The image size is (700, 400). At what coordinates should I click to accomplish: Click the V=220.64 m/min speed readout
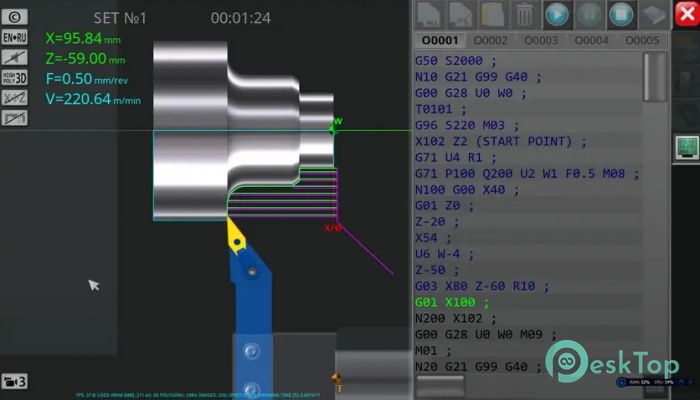pos(93,99)
